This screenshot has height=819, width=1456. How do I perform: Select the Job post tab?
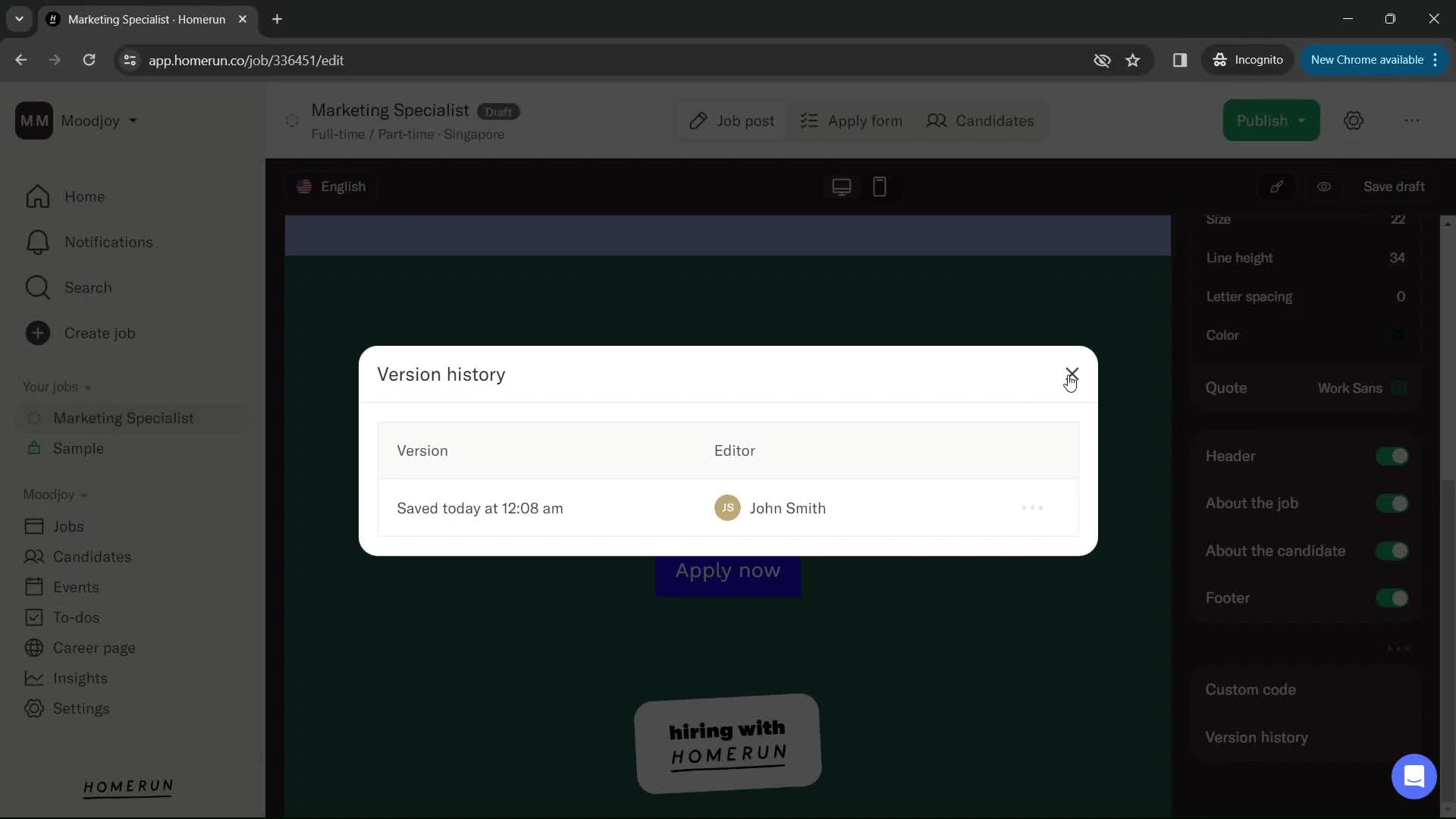coord(732,121)
